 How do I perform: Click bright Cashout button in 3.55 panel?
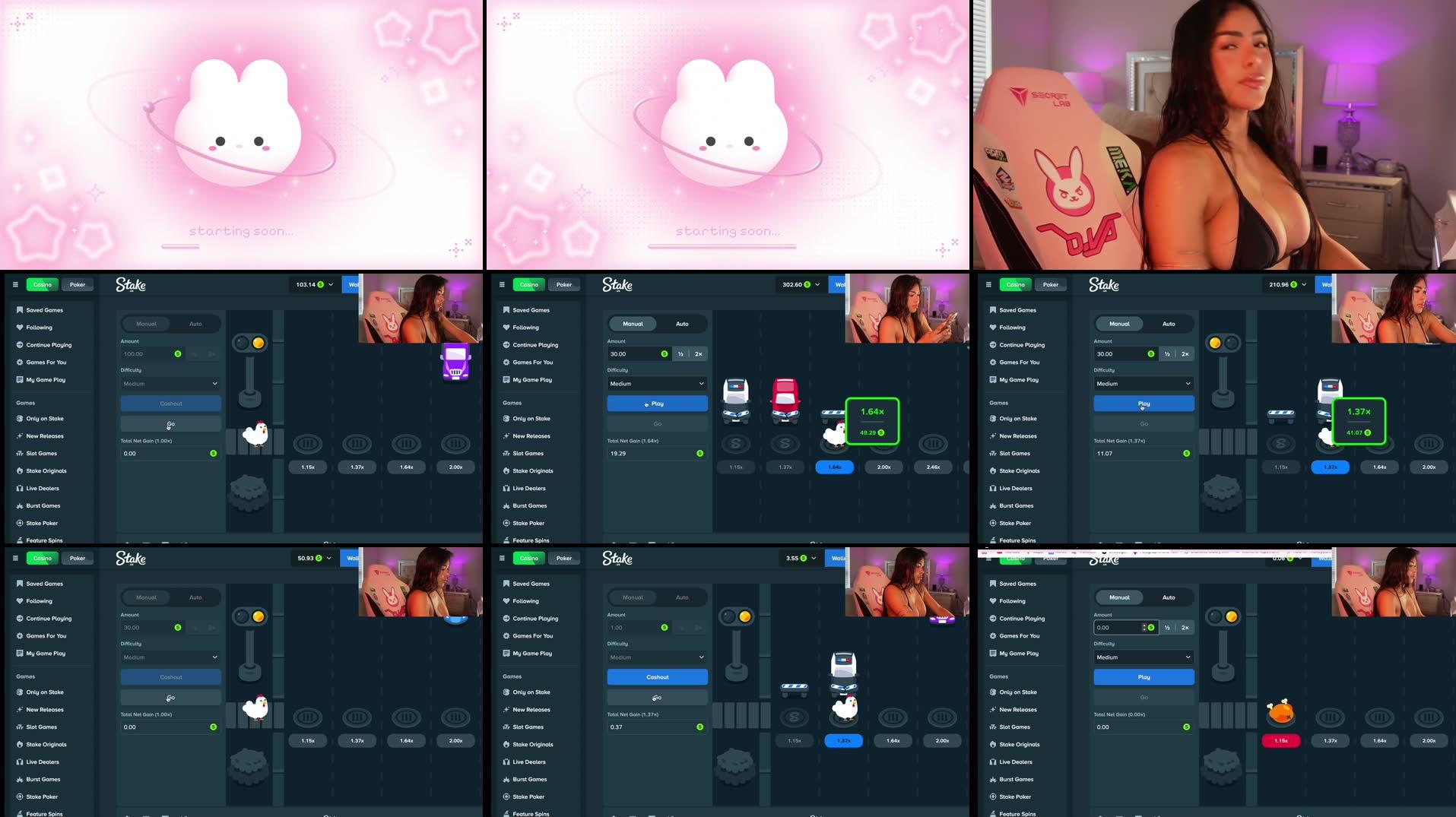[x=657, y=677]
